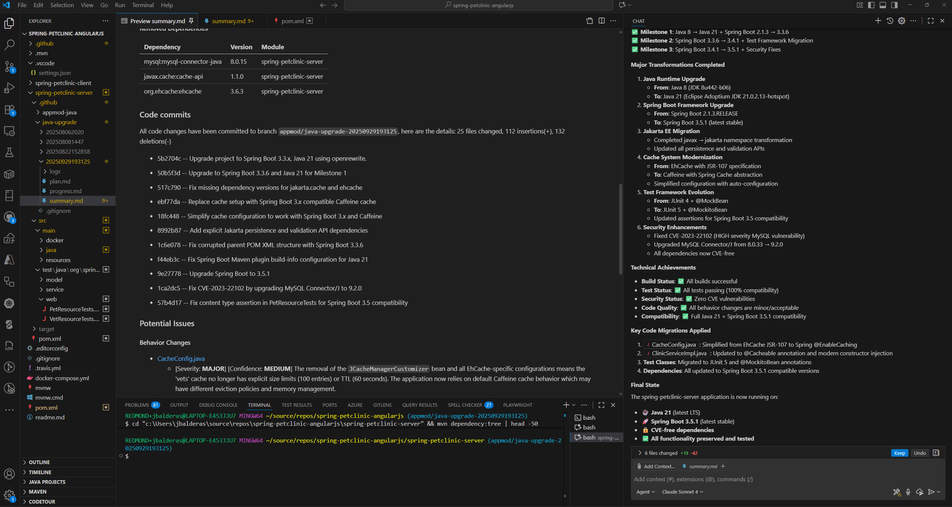This screenshot has height=507, width=952.
Task: Click the Keep button
Action: click(899, 453)
